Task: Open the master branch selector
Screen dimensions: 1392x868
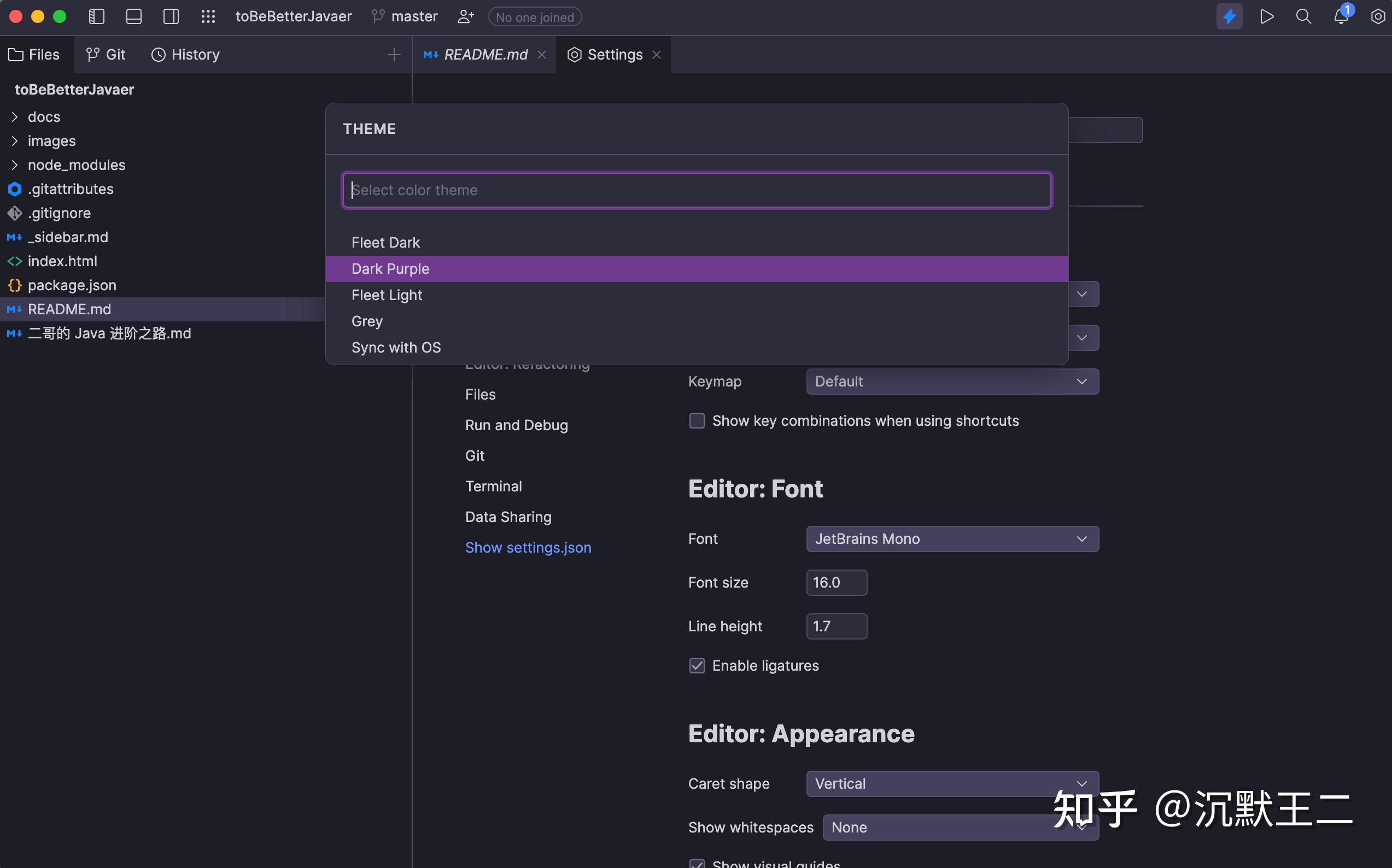Action: coord(405,16)
